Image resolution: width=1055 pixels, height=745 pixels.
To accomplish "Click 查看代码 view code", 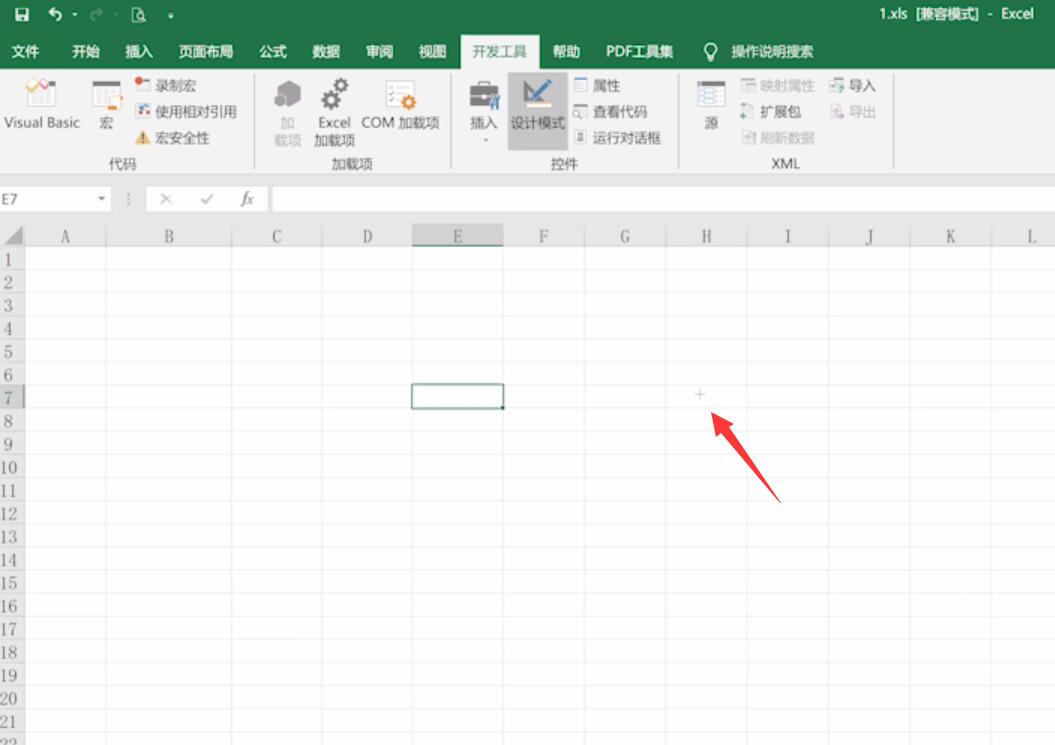I will [x=610, y=111].
